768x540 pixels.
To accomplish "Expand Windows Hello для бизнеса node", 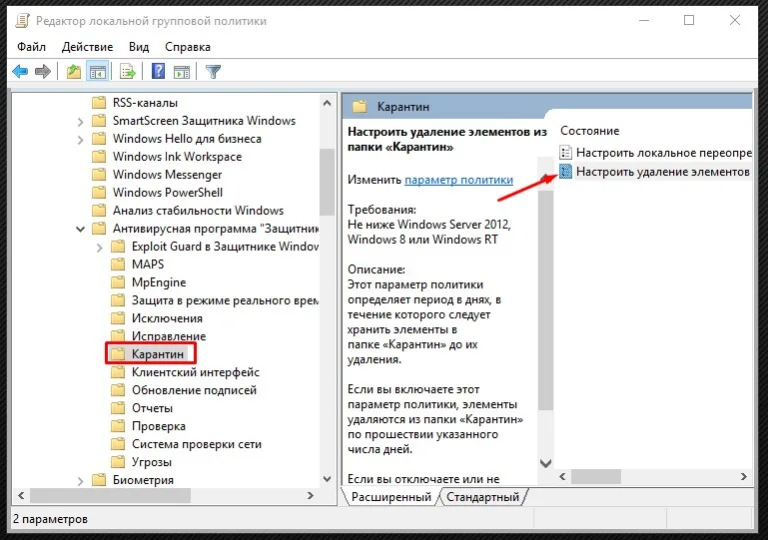I will [x=80, y=140].
